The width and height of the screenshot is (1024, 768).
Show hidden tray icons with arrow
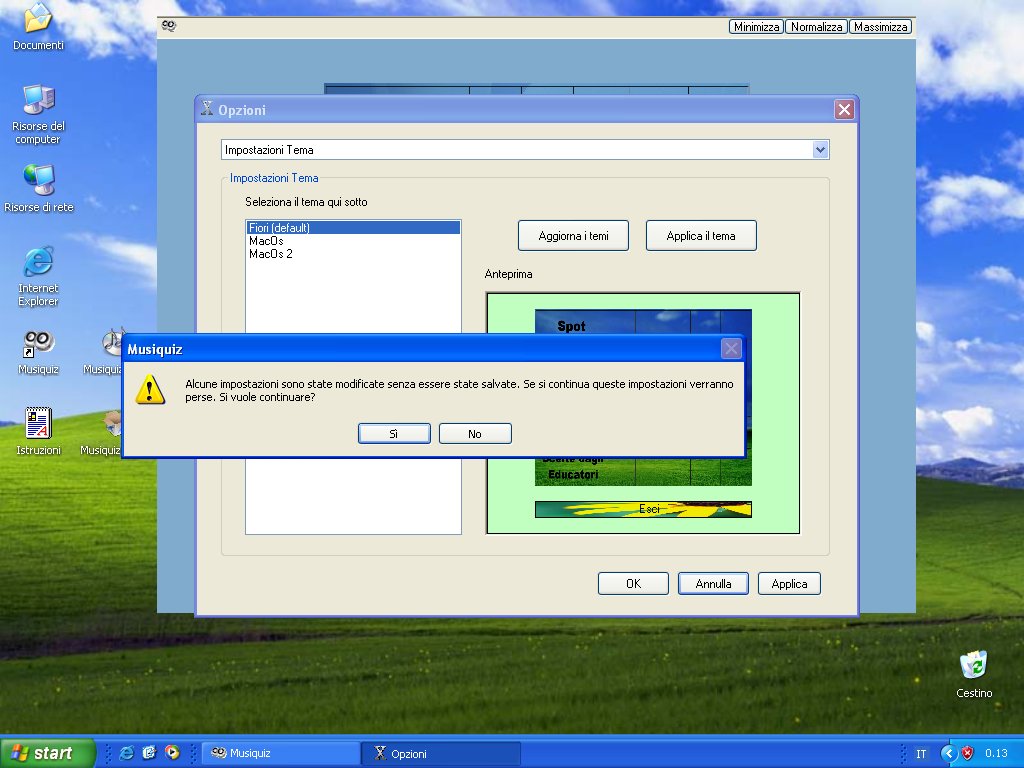point(948,753)
